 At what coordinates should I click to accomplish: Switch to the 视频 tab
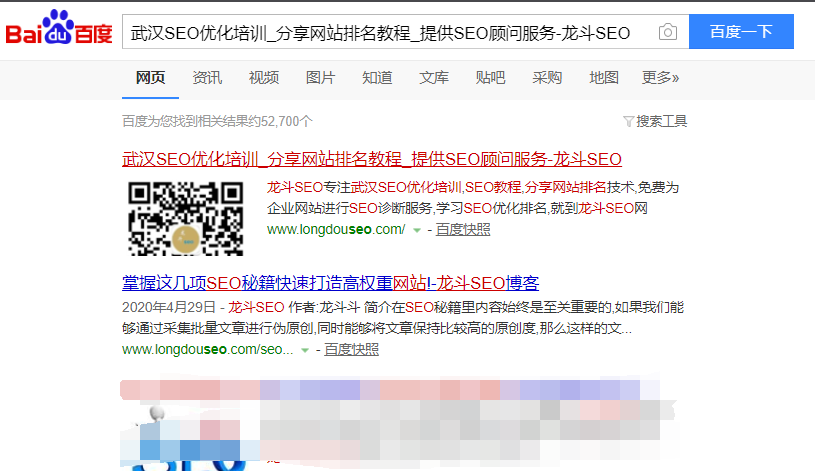pyautogui.click(x=264, y=78)
